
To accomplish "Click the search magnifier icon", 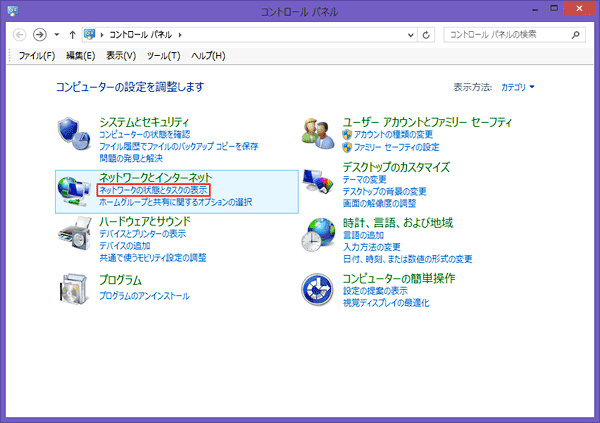I will 576,35.
